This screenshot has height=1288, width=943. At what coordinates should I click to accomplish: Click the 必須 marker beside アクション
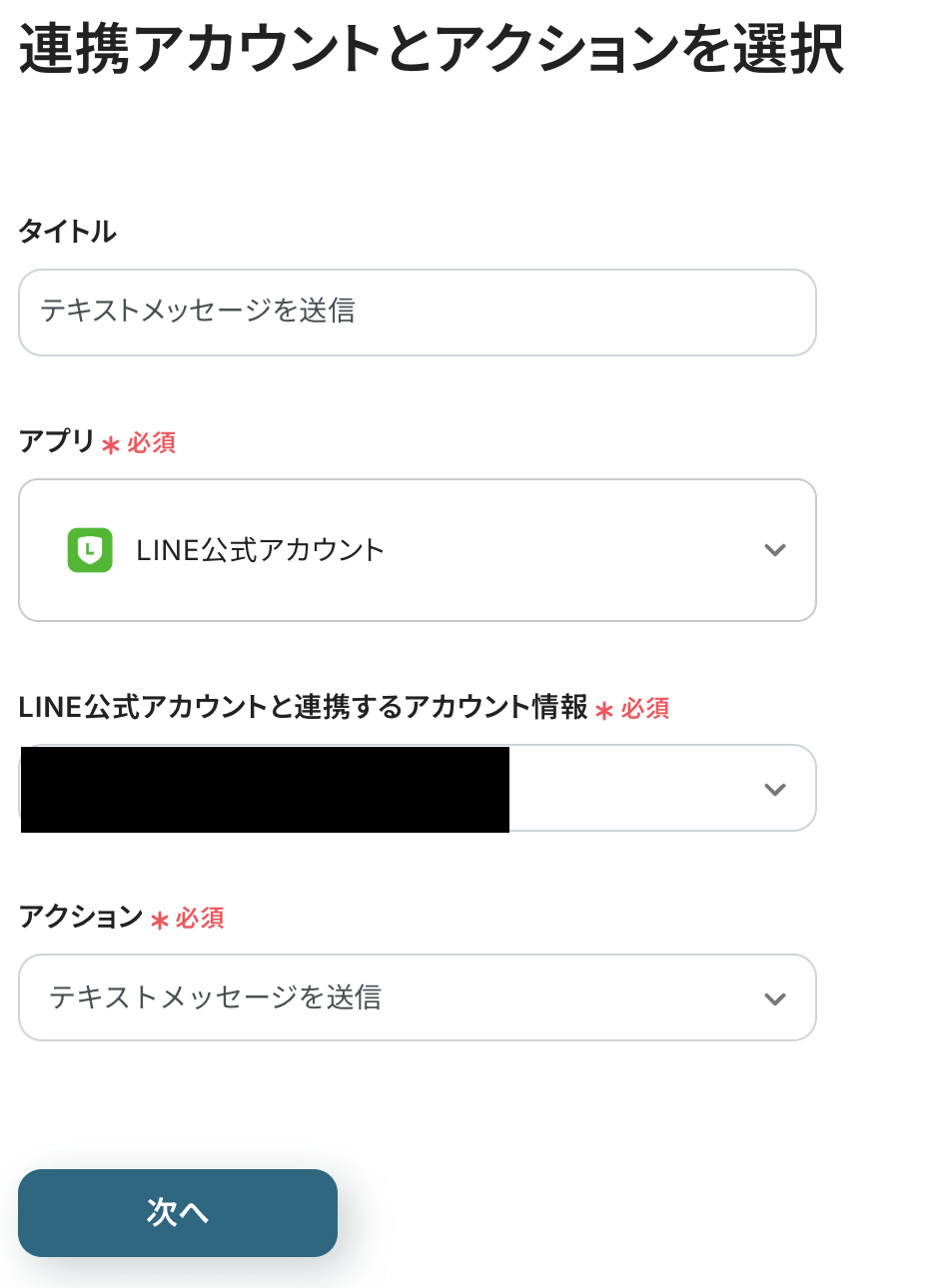click(200, 918)
